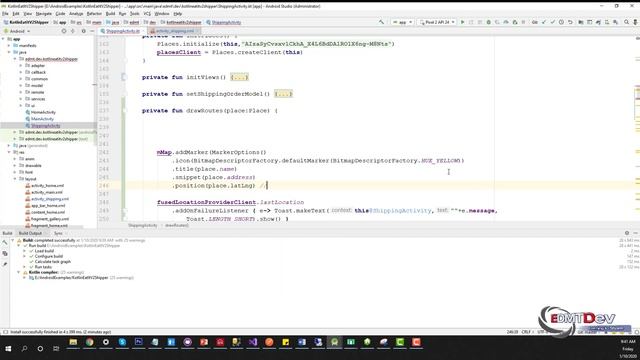640x360 pixels.
Task: Open the File menu
Action: click(5, 14)
